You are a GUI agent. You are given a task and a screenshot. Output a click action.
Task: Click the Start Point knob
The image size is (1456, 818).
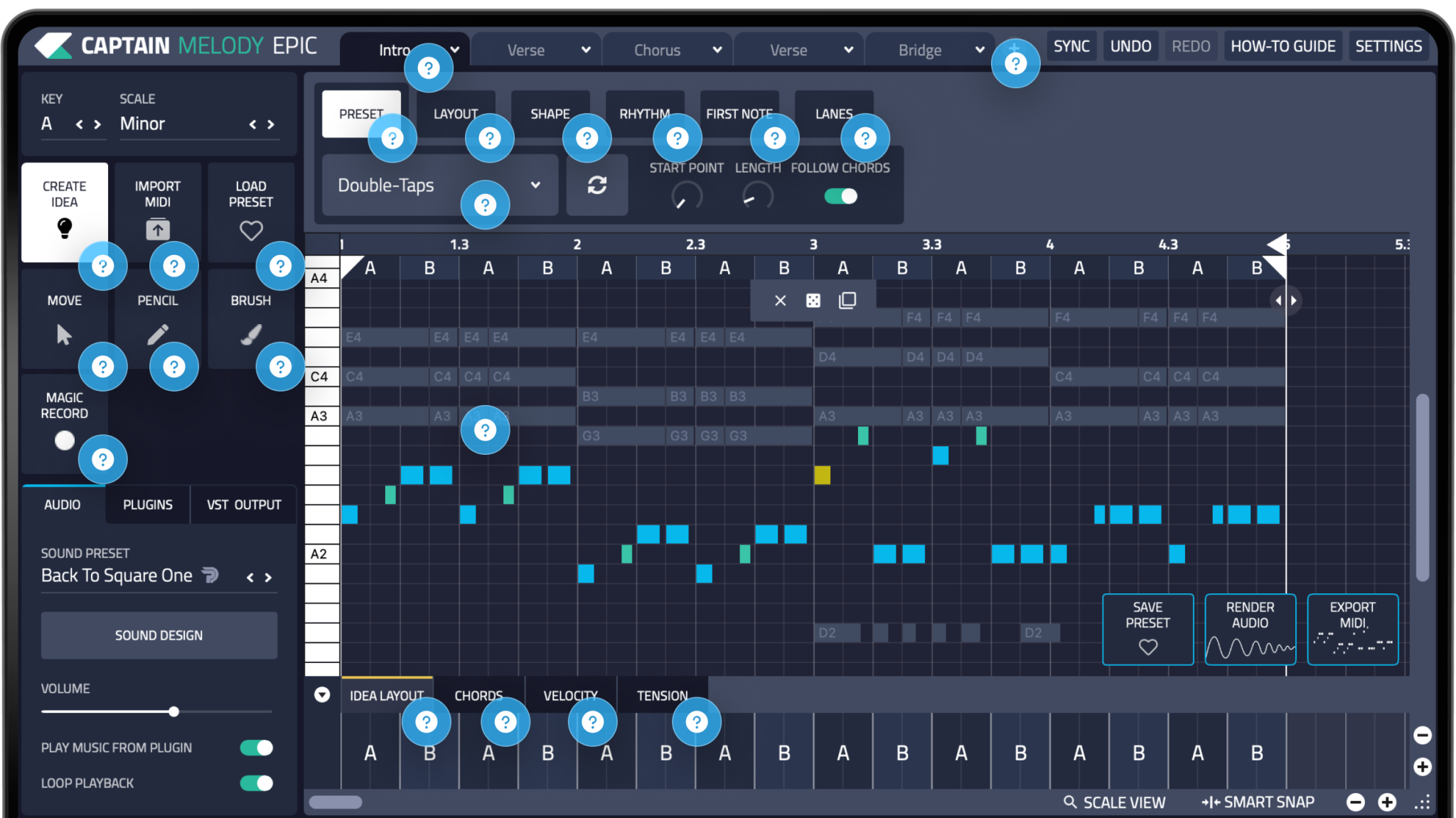point(687,197)
